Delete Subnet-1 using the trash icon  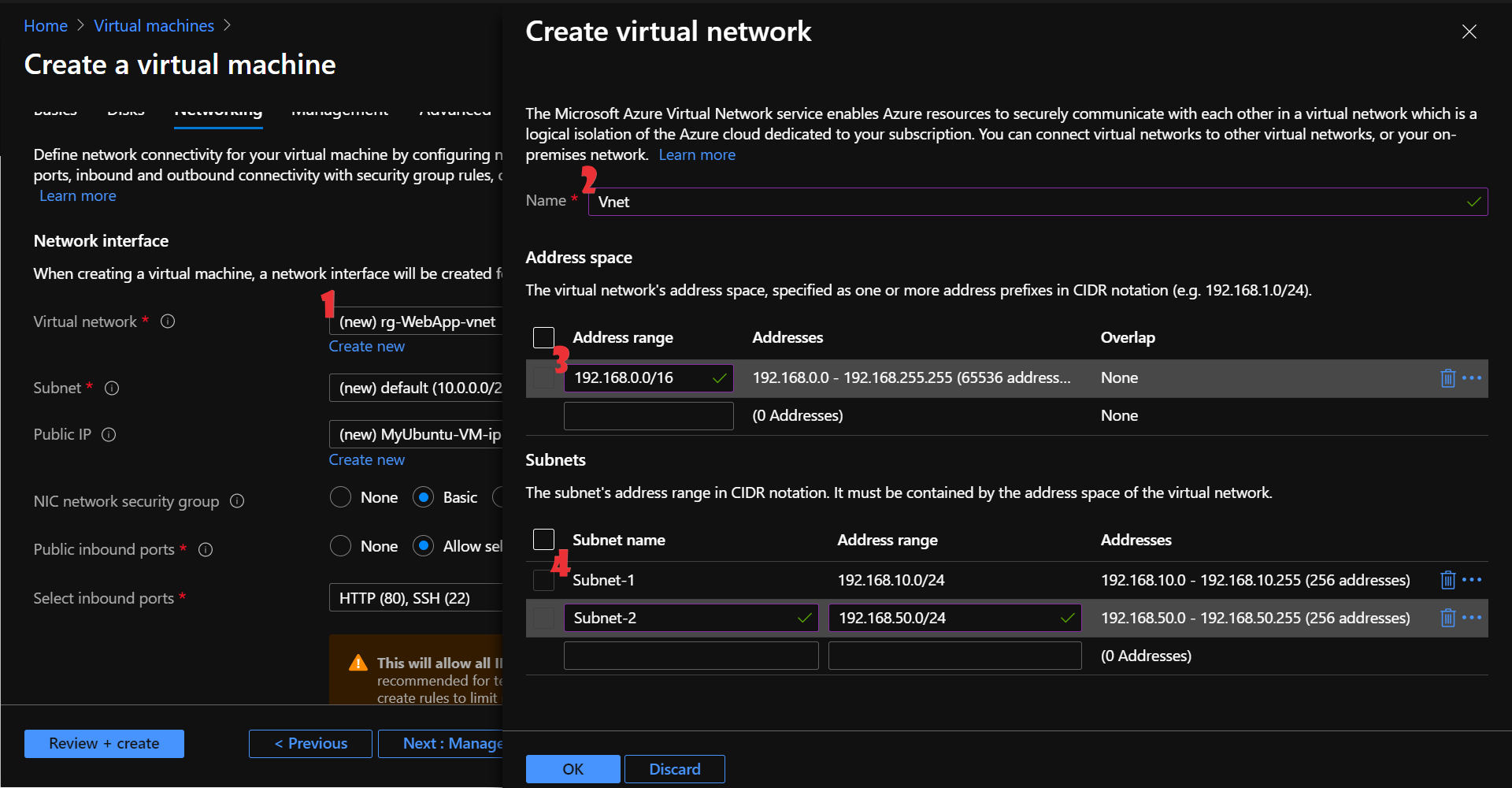pyautogui.click(x=1447, y=581)
